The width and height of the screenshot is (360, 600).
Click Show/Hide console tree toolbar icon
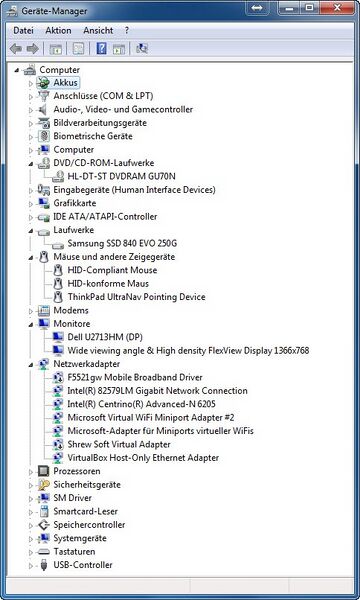coord(55,49)
